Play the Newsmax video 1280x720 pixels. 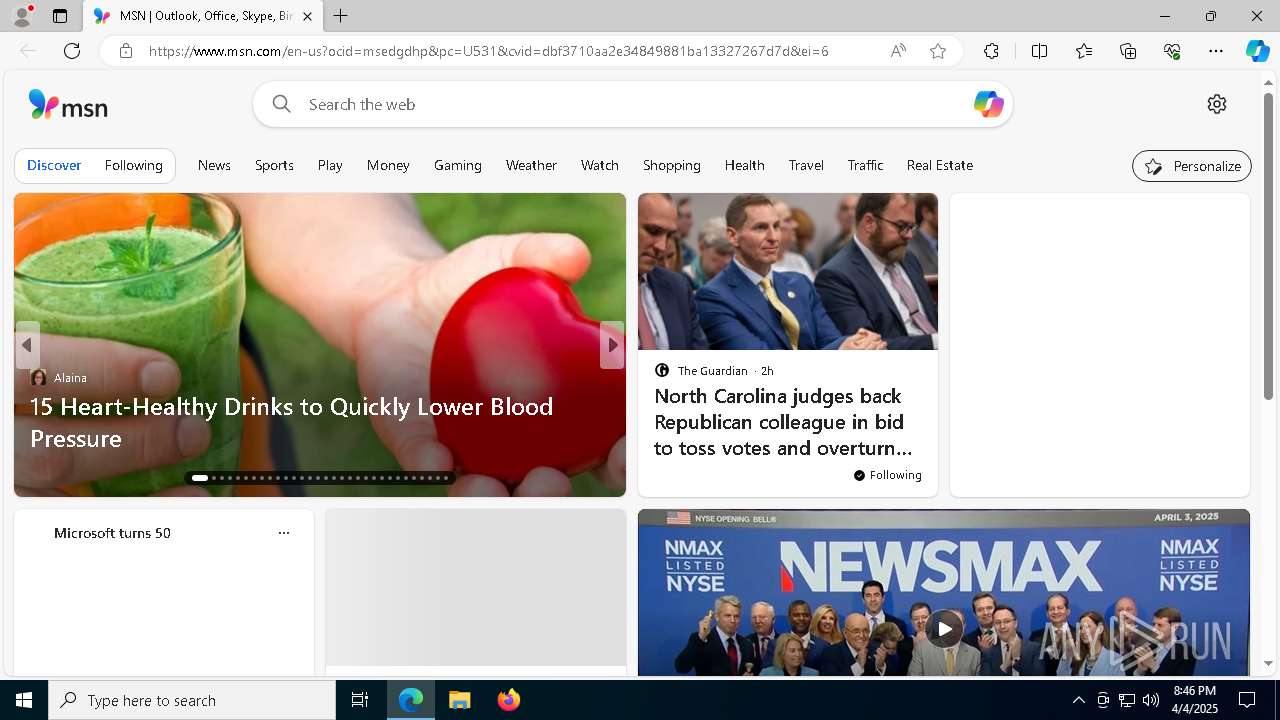[x=943, y=629]
